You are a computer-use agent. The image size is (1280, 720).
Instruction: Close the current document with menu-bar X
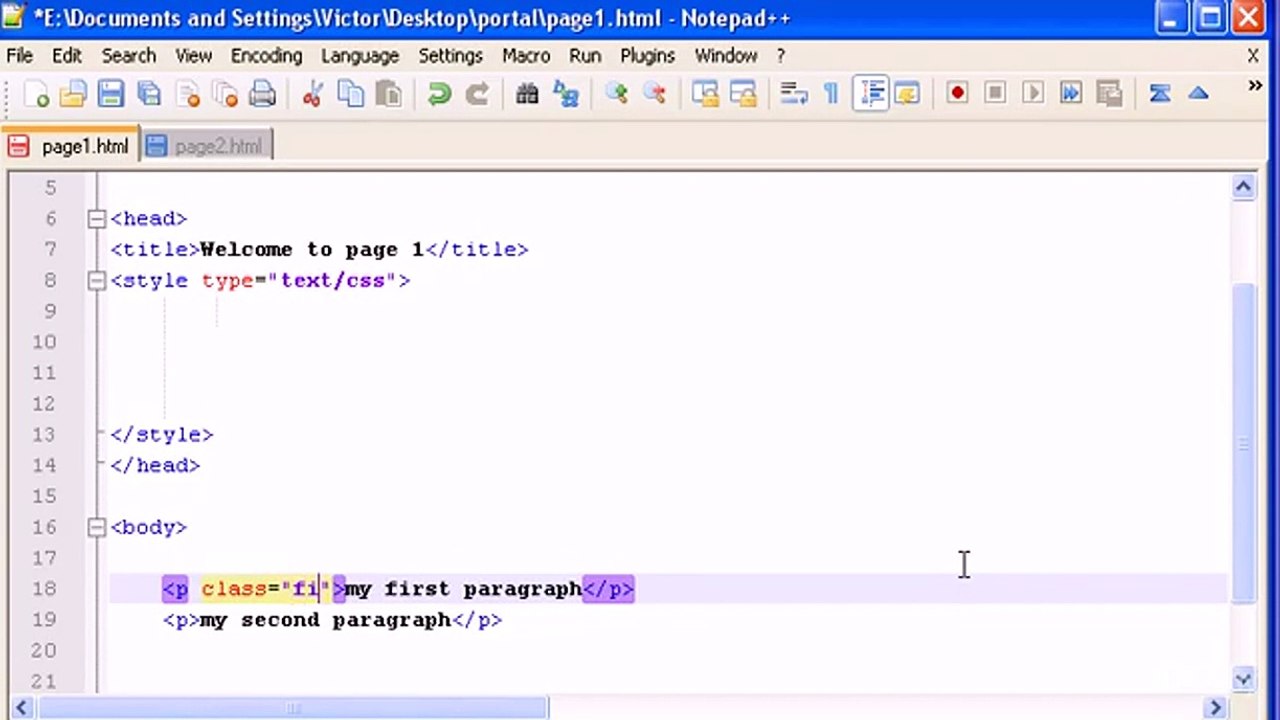1253,56
